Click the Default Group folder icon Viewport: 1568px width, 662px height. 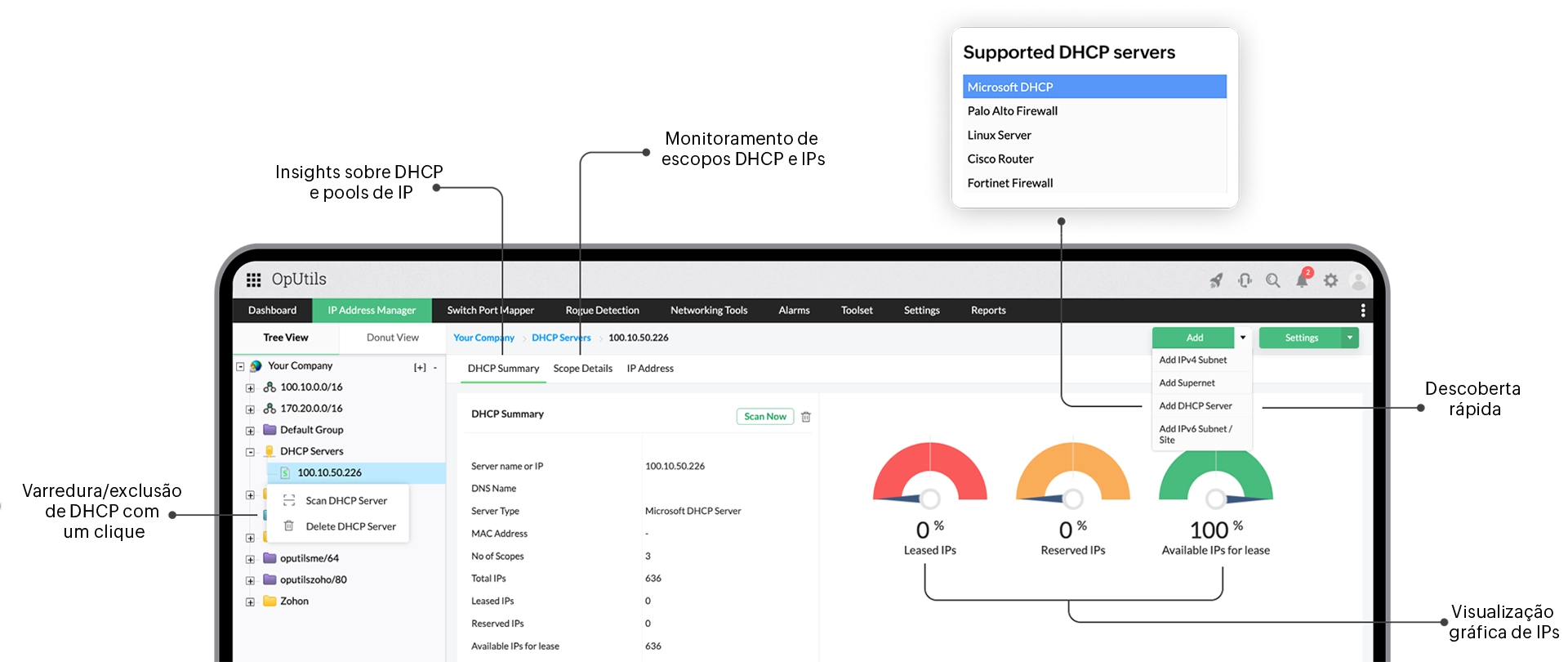click(x=269, y=430)
